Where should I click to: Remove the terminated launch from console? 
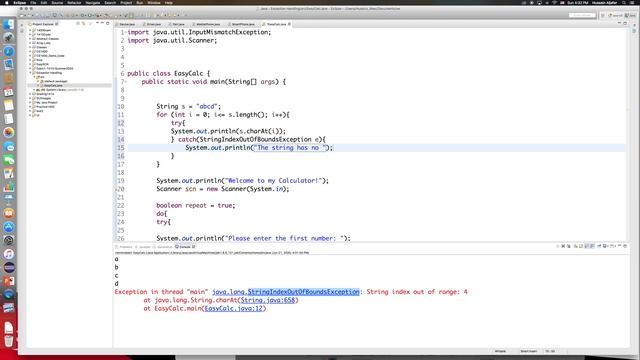pyautogui.click(x=563, y=246)
